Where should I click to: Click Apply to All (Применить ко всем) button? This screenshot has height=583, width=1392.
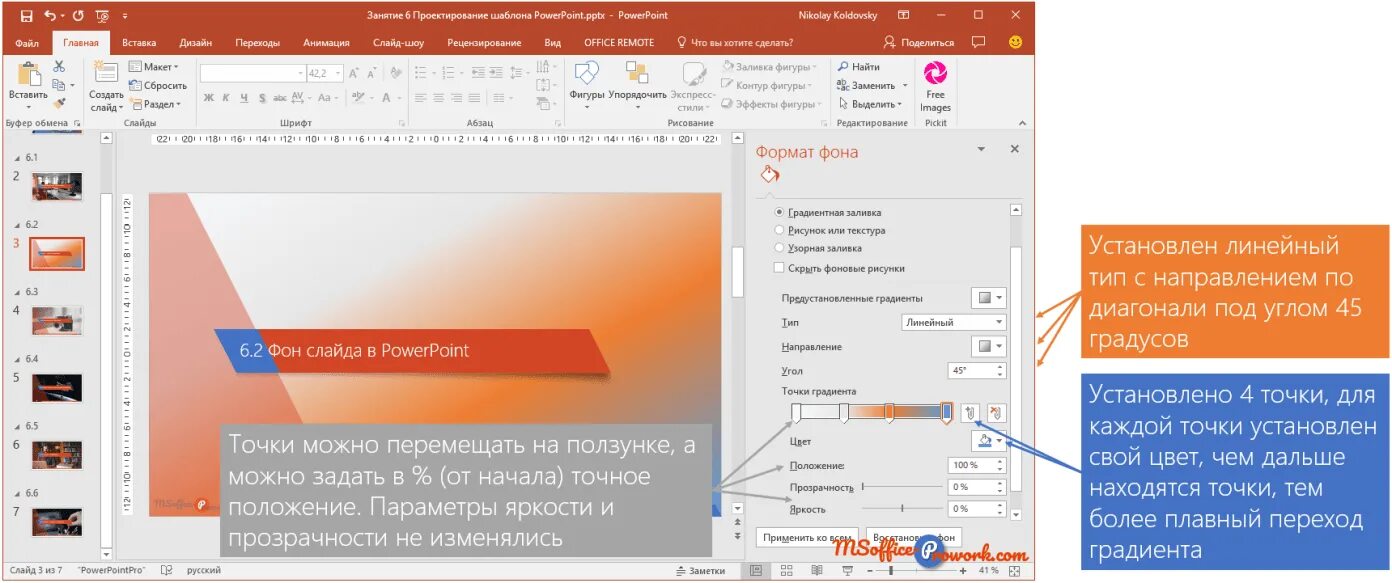(808, 537)
